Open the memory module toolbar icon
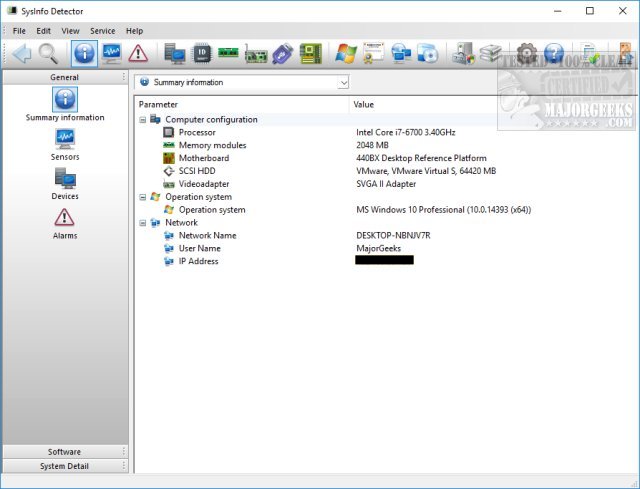640x489 pixels. pos(228,52)
